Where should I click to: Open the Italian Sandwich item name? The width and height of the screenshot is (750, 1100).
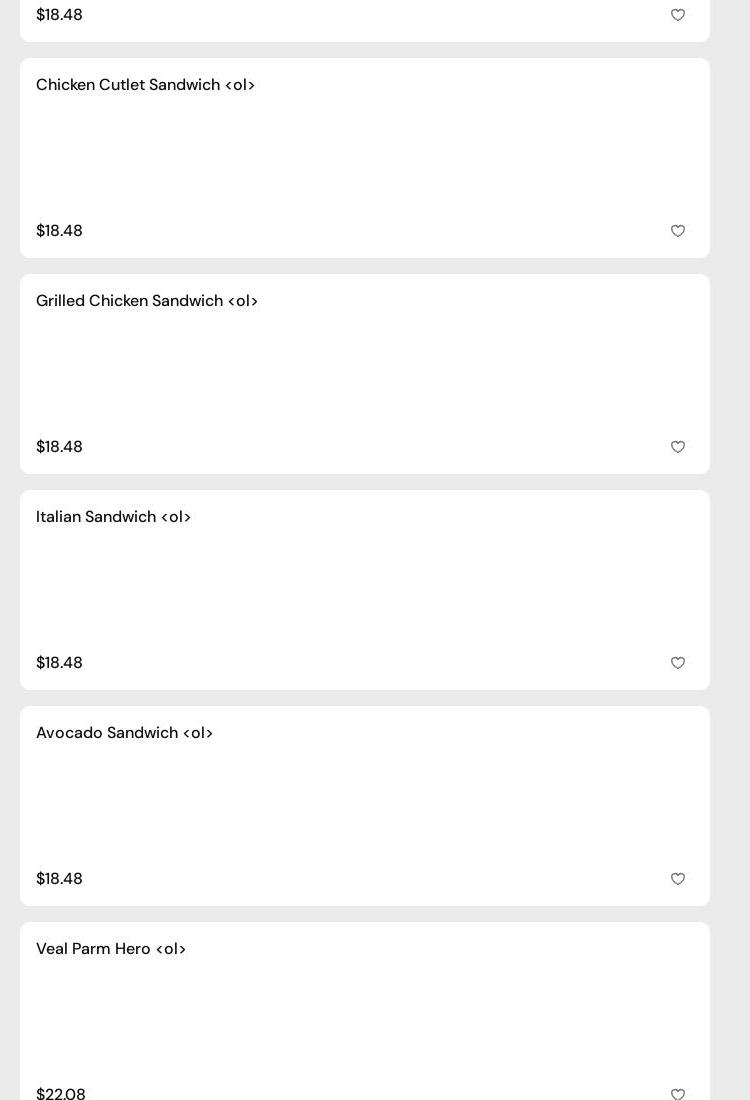pyautogui.click(x=113, y=517)
